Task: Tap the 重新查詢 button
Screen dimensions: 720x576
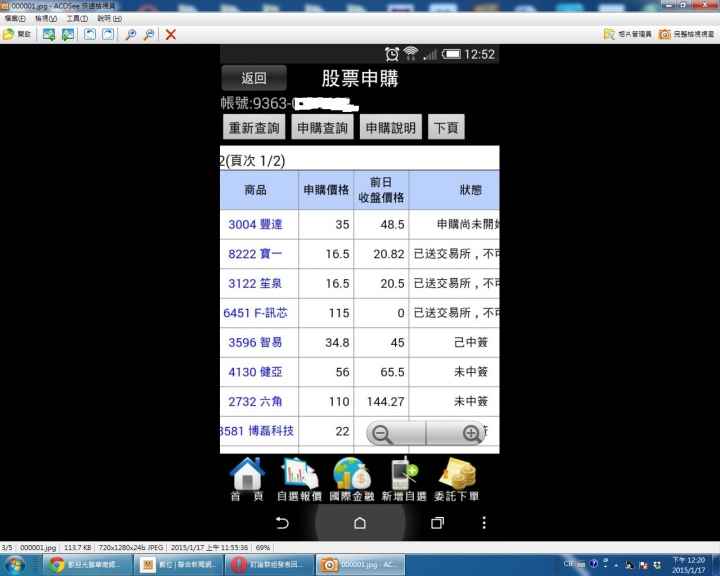Action: (x=254, y=127)
